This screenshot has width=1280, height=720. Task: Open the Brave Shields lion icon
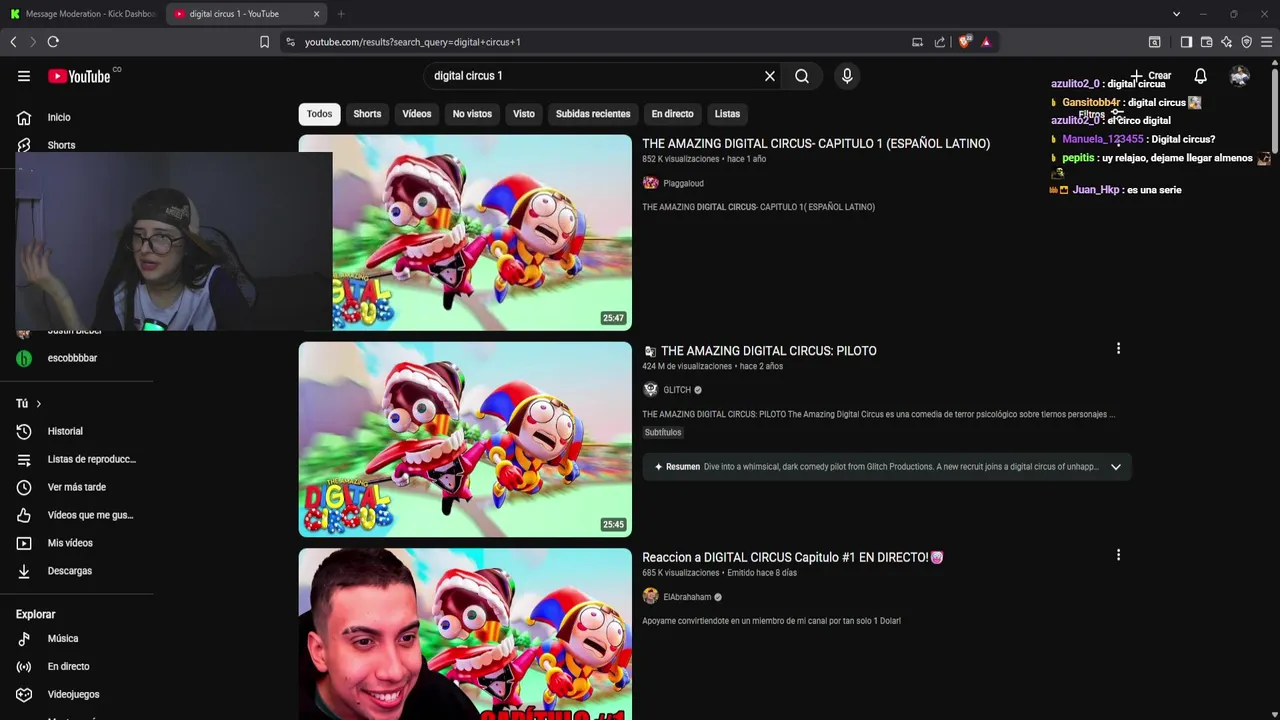click(x=964, y=42)
